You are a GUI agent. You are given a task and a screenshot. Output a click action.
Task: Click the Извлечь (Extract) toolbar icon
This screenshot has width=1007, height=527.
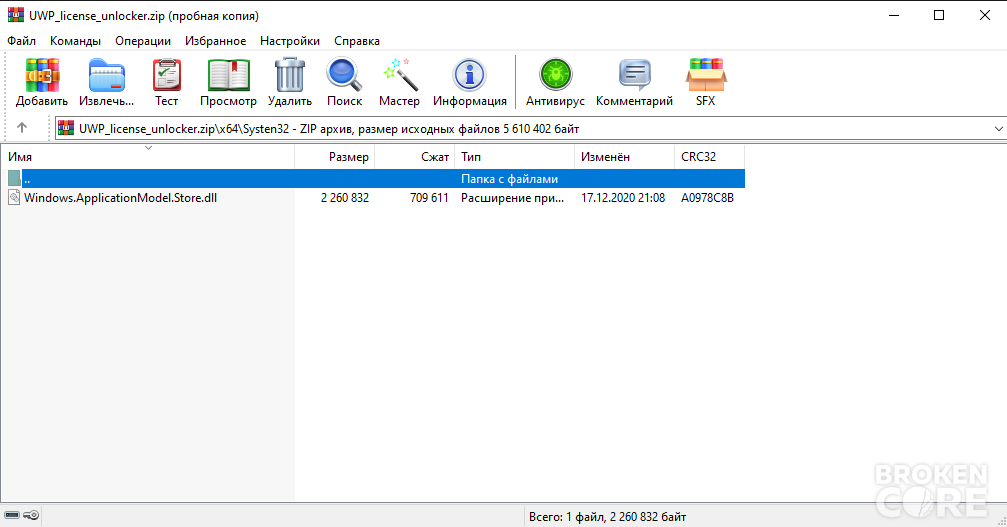(107, 75)
